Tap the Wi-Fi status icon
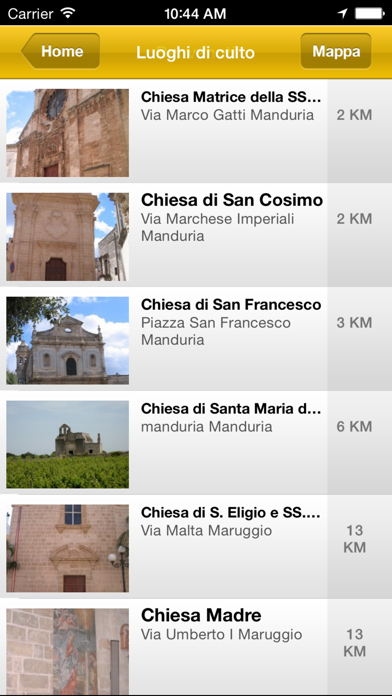This screenshot has height=696, width=392. [x=68, y=13]
